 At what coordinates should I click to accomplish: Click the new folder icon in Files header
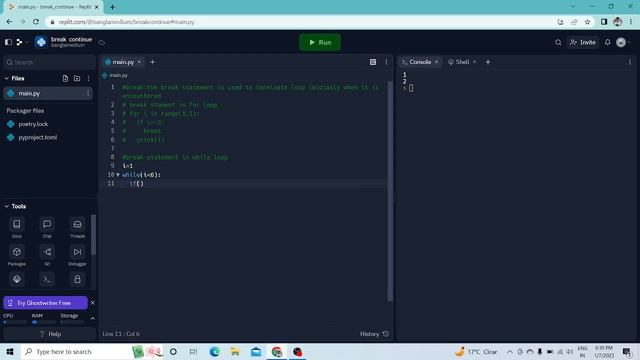coord(77,78)
